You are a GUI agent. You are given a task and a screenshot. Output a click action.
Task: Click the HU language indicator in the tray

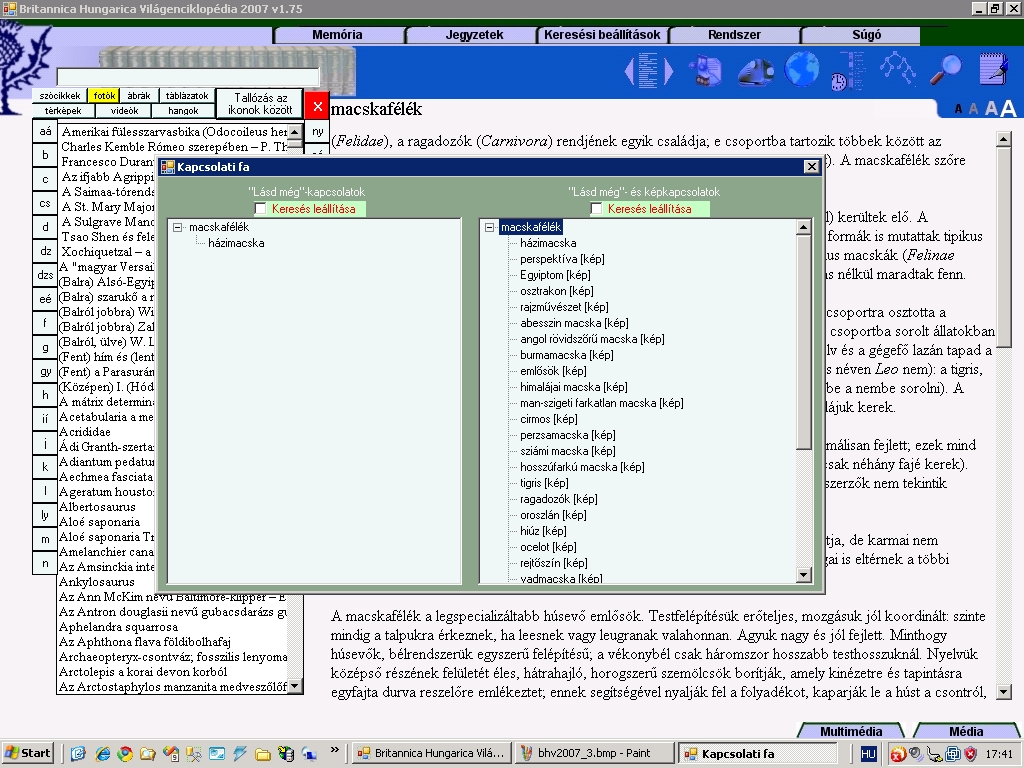868,754
